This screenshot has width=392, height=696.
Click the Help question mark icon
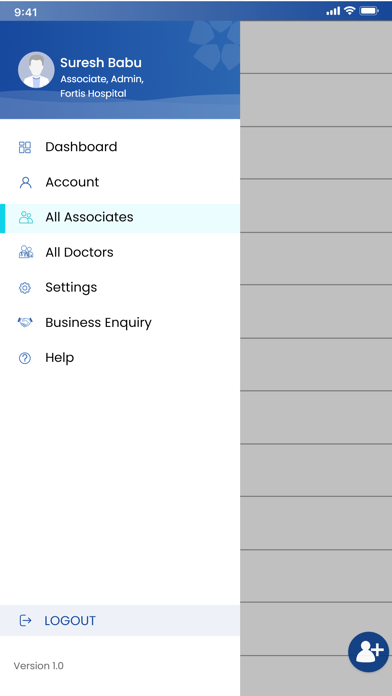(x=25, y=358)
